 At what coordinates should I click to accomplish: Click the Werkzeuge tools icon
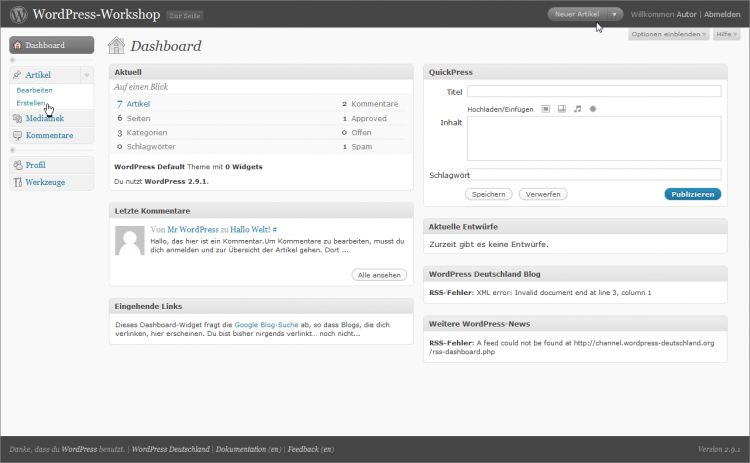pos(18,182)
